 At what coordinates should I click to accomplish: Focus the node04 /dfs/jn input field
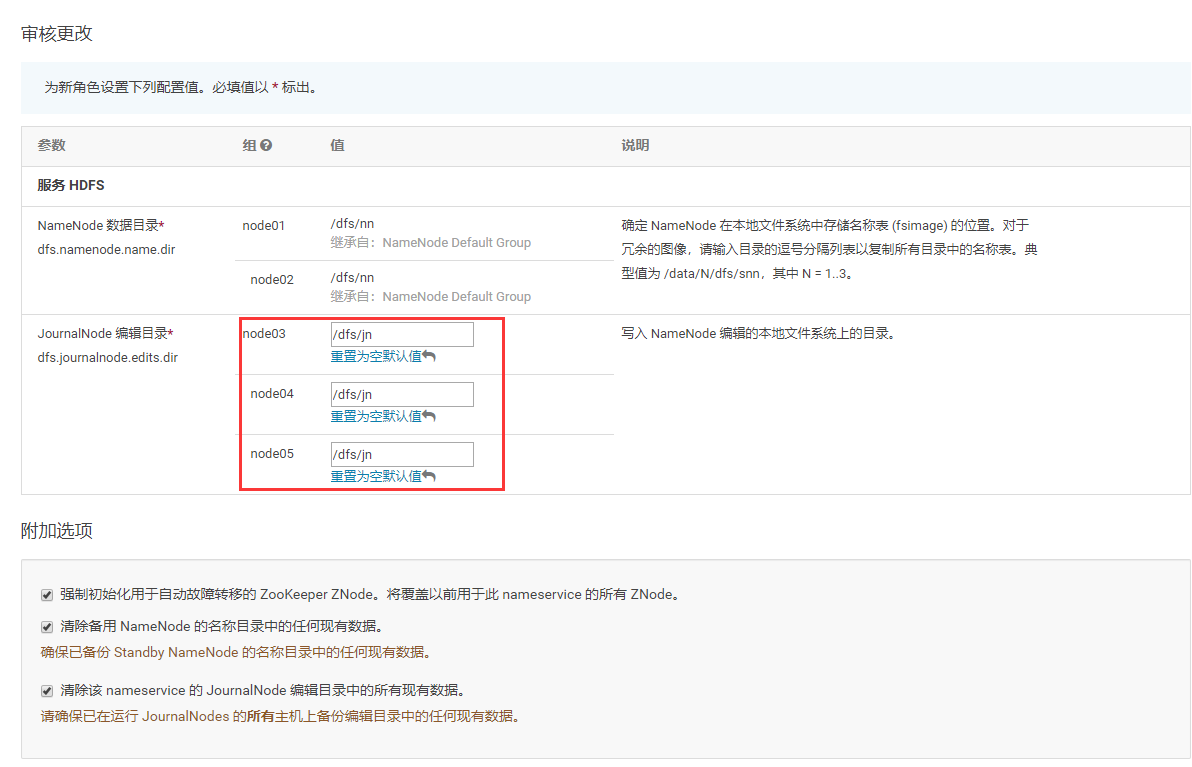[x=402, y=395]
